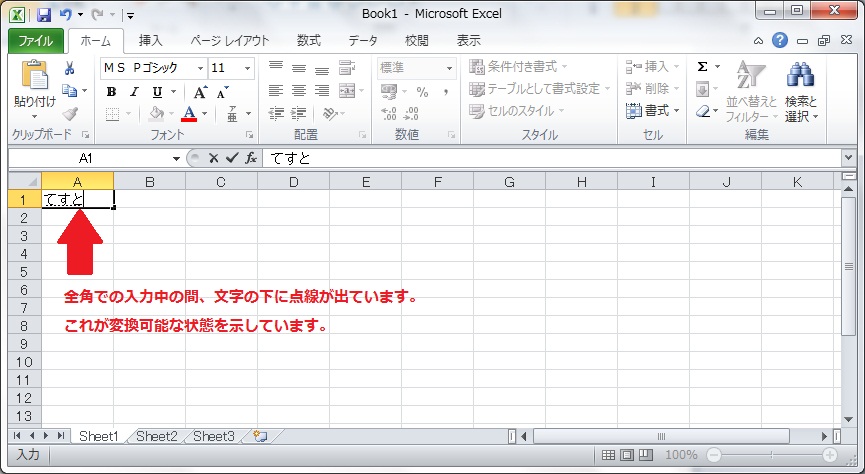Increase indent icon
Viewport: 865px width, 474px height.
coord(298,113)
